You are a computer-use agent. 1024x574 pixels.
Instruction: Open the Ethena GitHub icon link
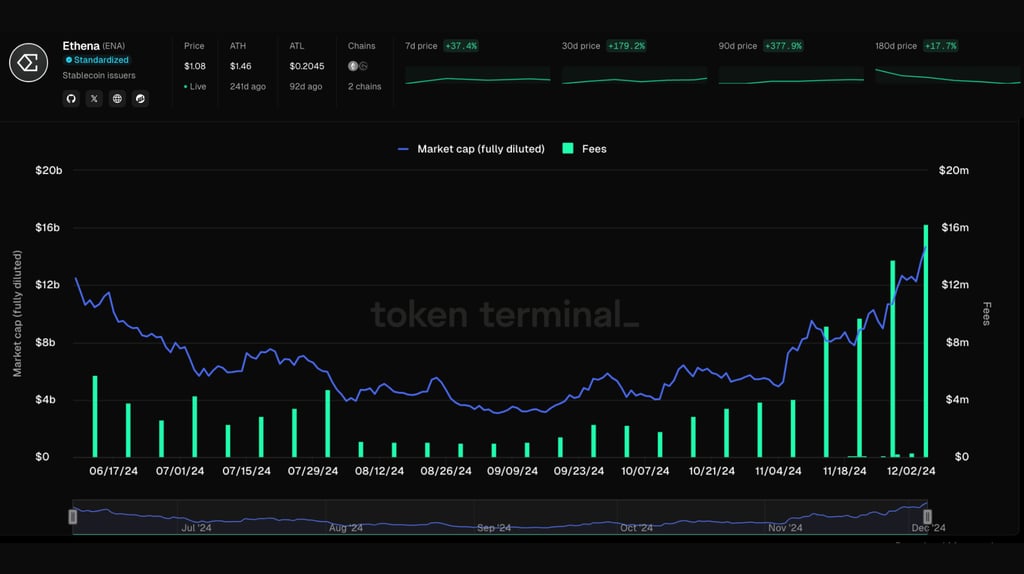(x=71, y=99)
